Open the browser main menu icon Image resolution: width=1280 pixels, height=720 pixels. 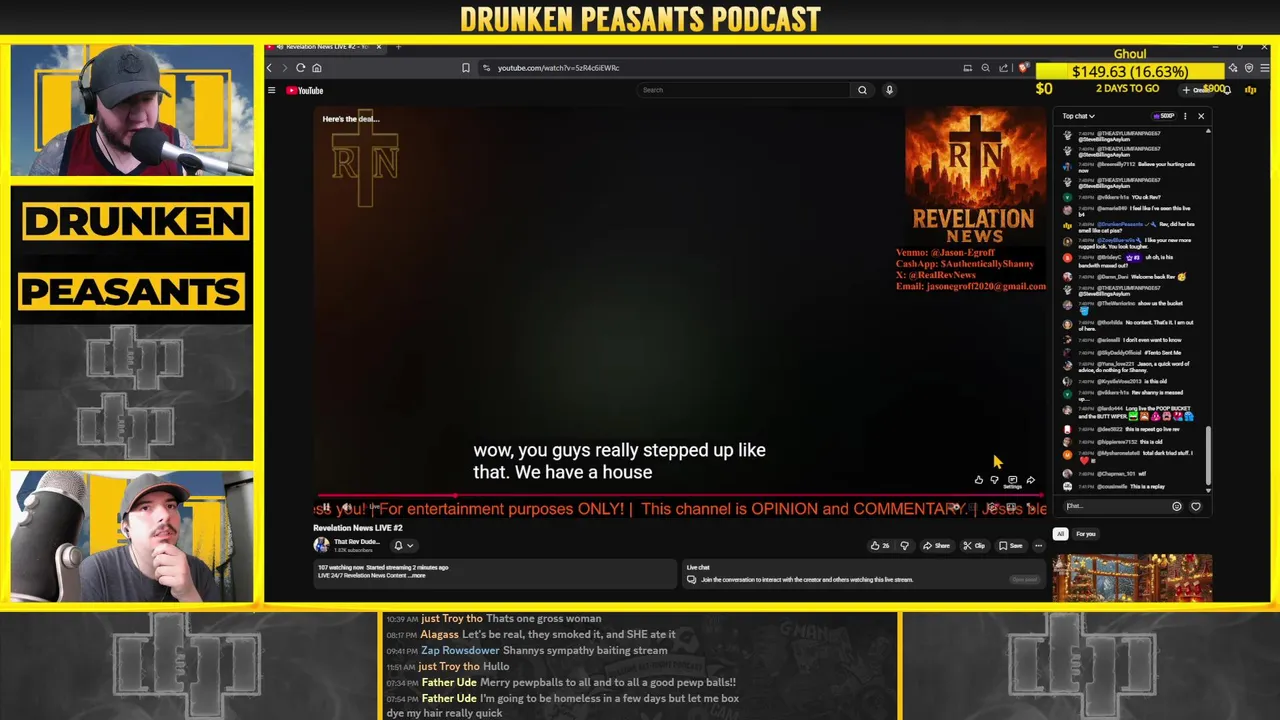tap(1265, 68)
